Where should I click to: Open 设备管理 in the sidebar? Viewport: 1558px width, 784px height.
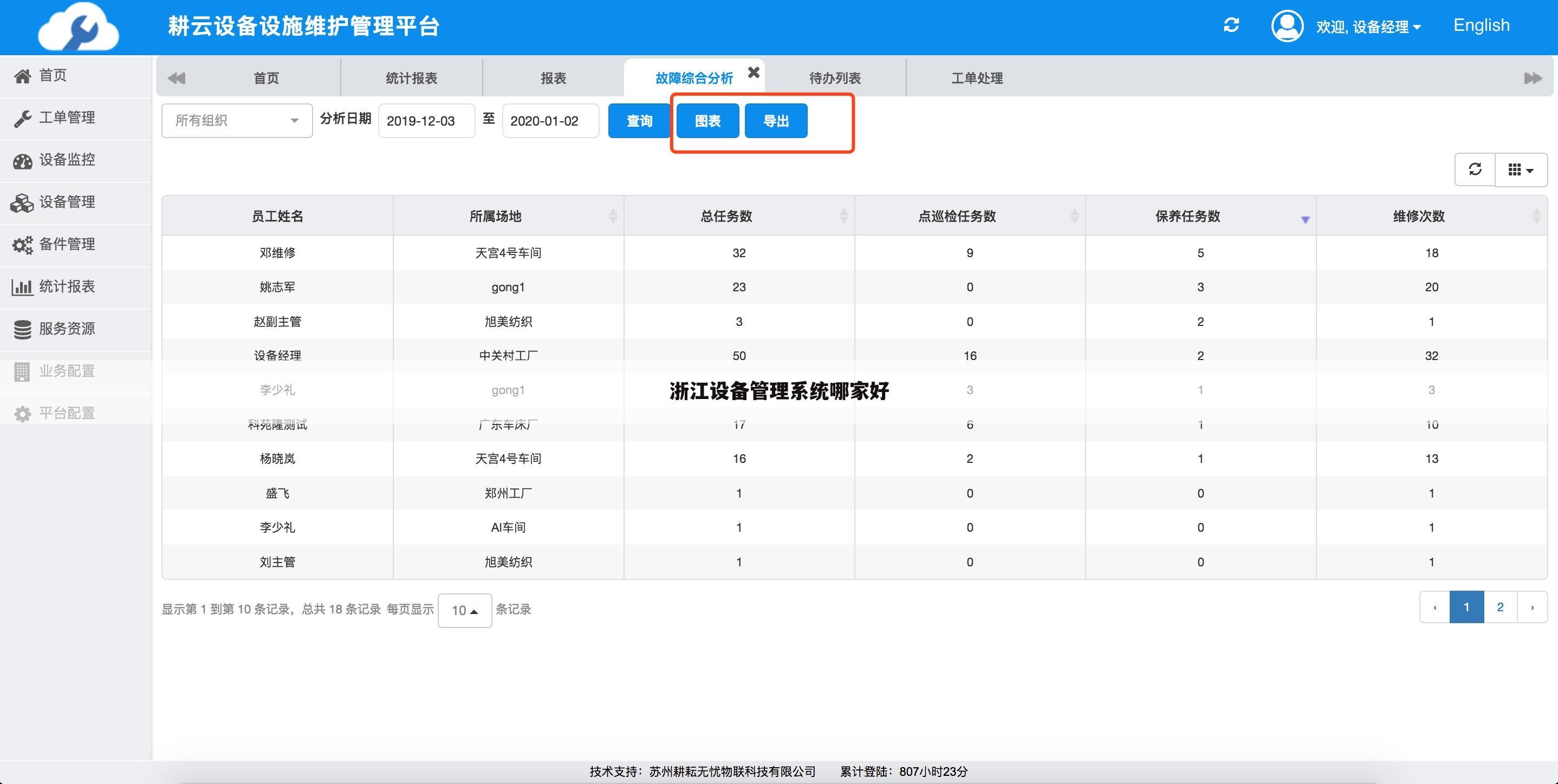[x=76, y=202]
